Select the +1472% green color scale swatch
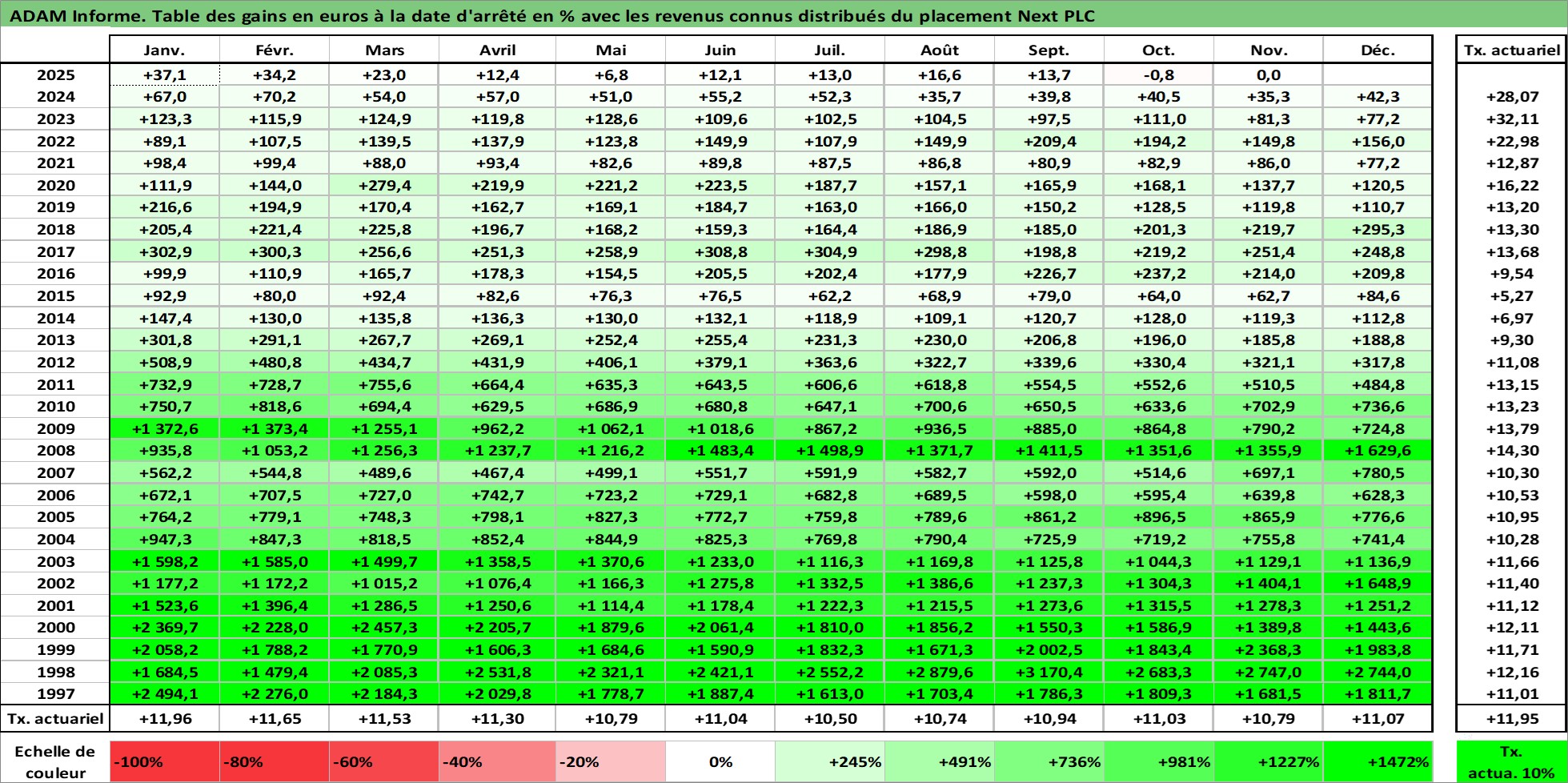 (1378, 762)
